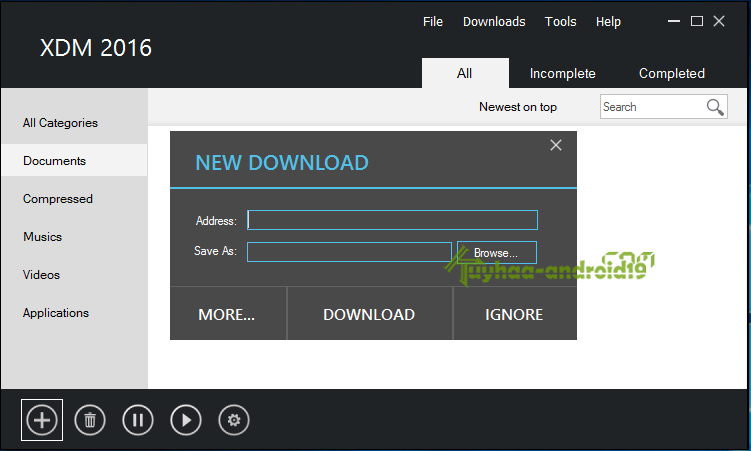Viewport: 751px width, 451px height.
Task: Click the search magnifier icon
Action: click(715, 107)
